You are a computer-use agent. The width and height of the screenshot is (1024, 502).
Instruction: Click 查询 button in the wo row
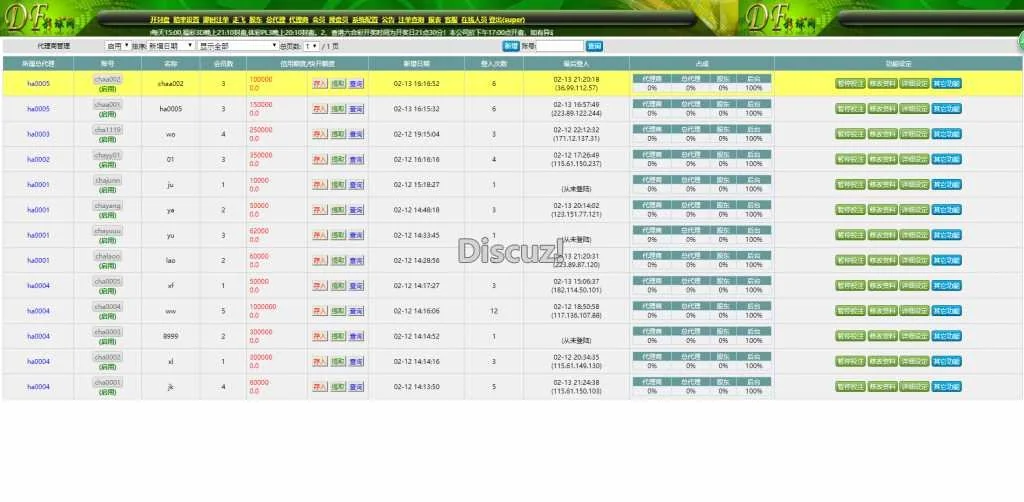[x=356, y=134]
